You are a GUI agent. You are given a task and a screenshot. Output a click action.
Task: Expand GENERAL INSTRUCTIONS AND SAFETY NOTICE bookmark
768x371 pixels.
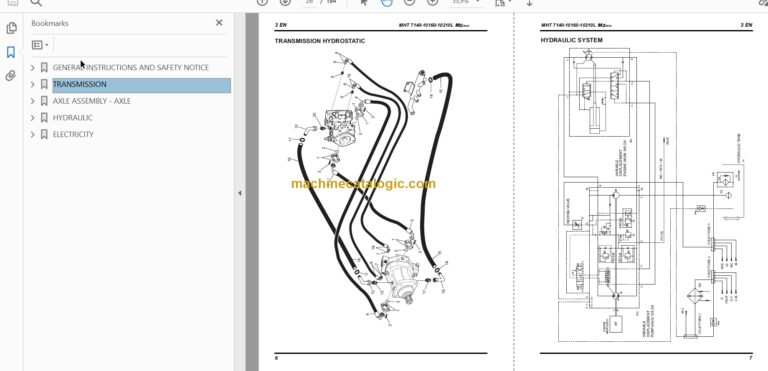click(x=33, y=68)
